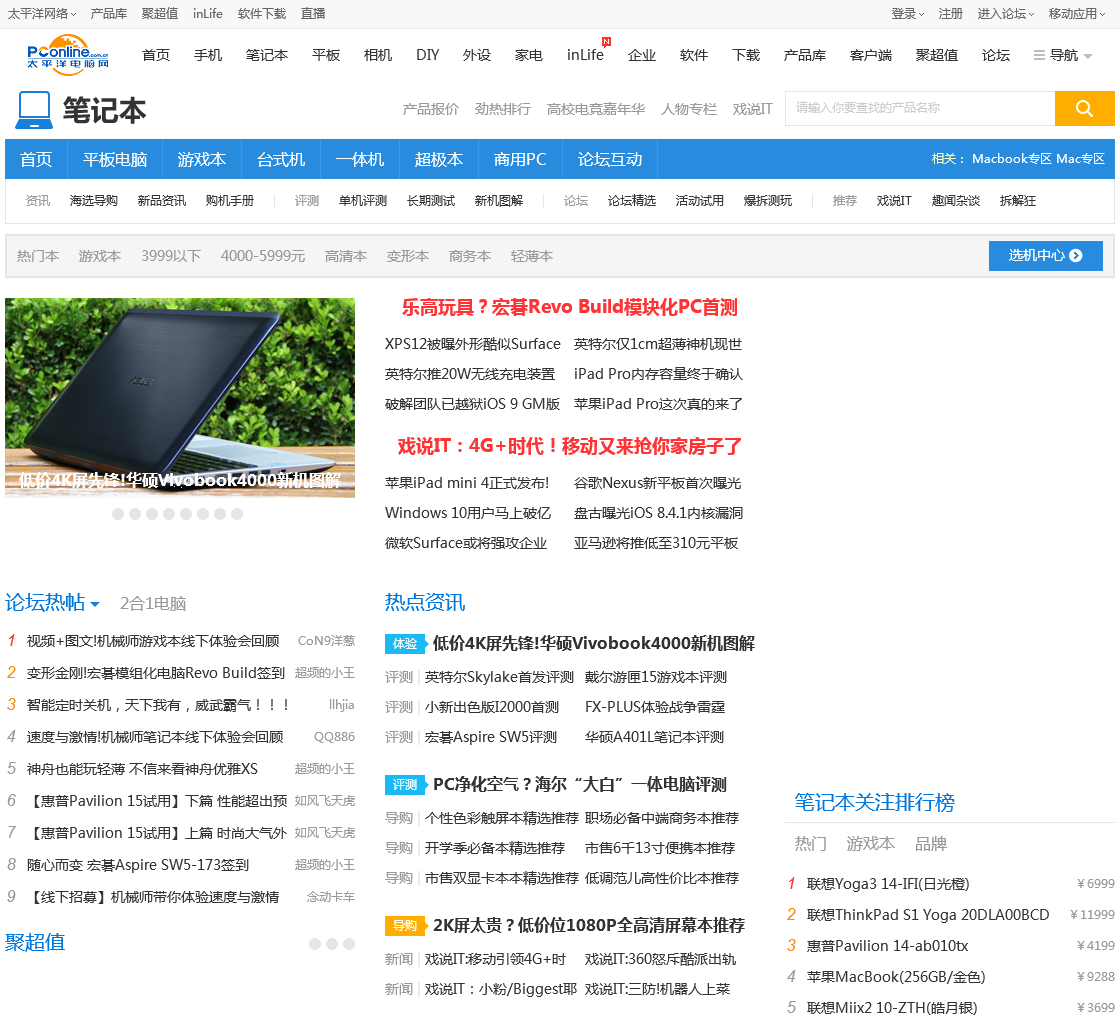This screenshot has width=1120, height=1018.
Task: Click DIY in main navigation
Action: (427, 55)
